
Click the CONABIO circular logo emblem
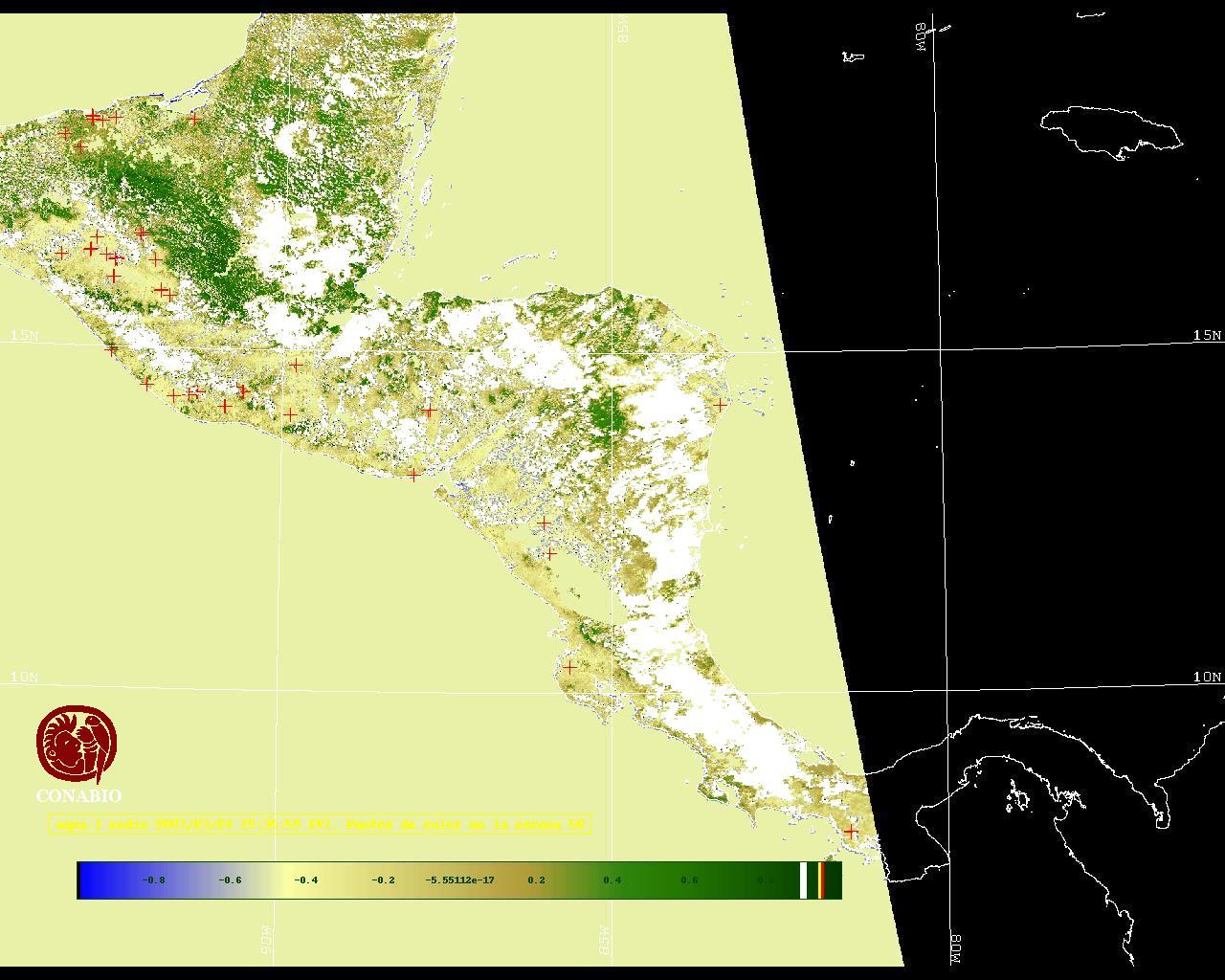click(x=77, y=744)
